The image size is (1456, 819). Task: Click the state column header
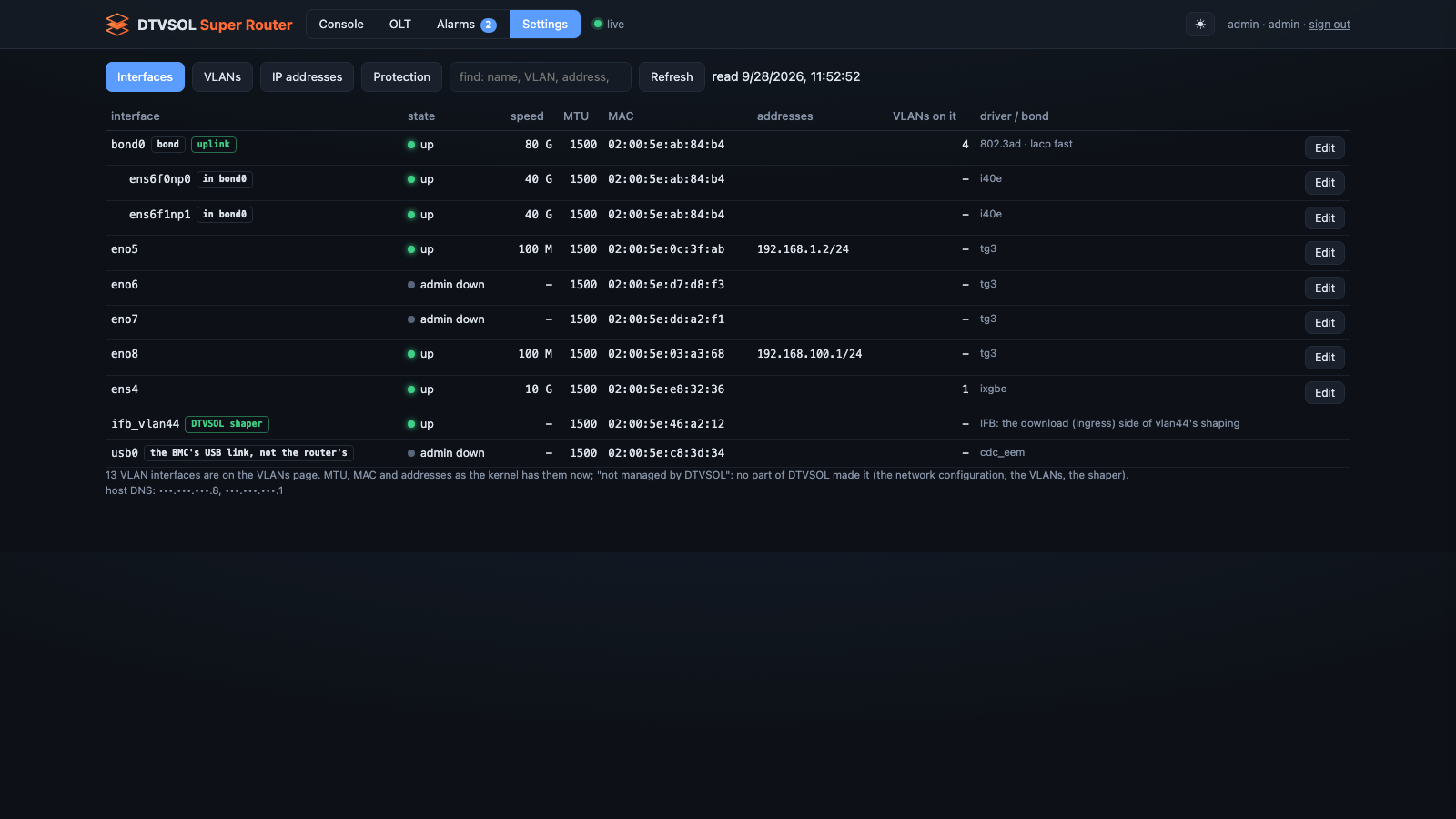pyautogui.click(x=421, y=116)
